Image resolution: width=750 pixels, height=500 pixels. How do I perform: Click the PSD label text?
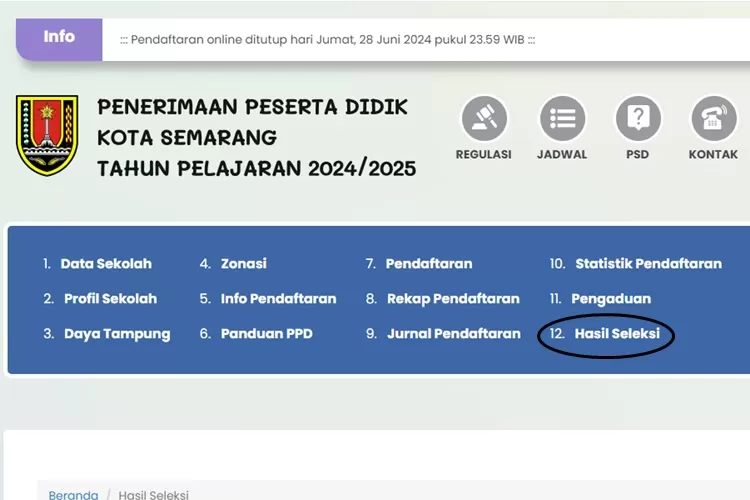tap(638, 155)
